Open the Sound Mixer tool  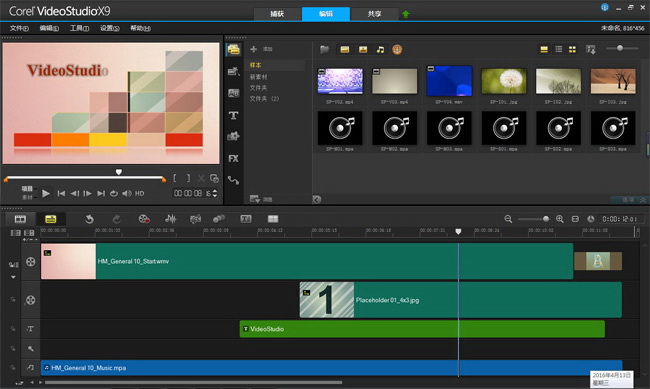click(170, 219)
